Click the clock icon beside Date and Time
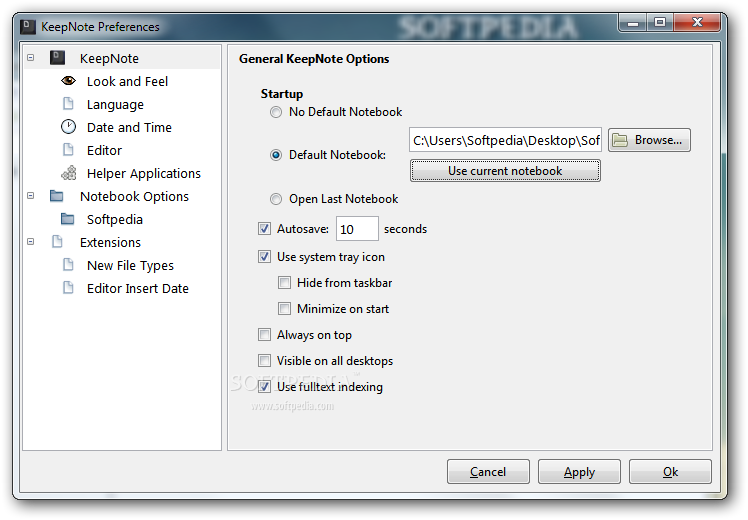Screen dimensions: 748x520 [68, 127]
